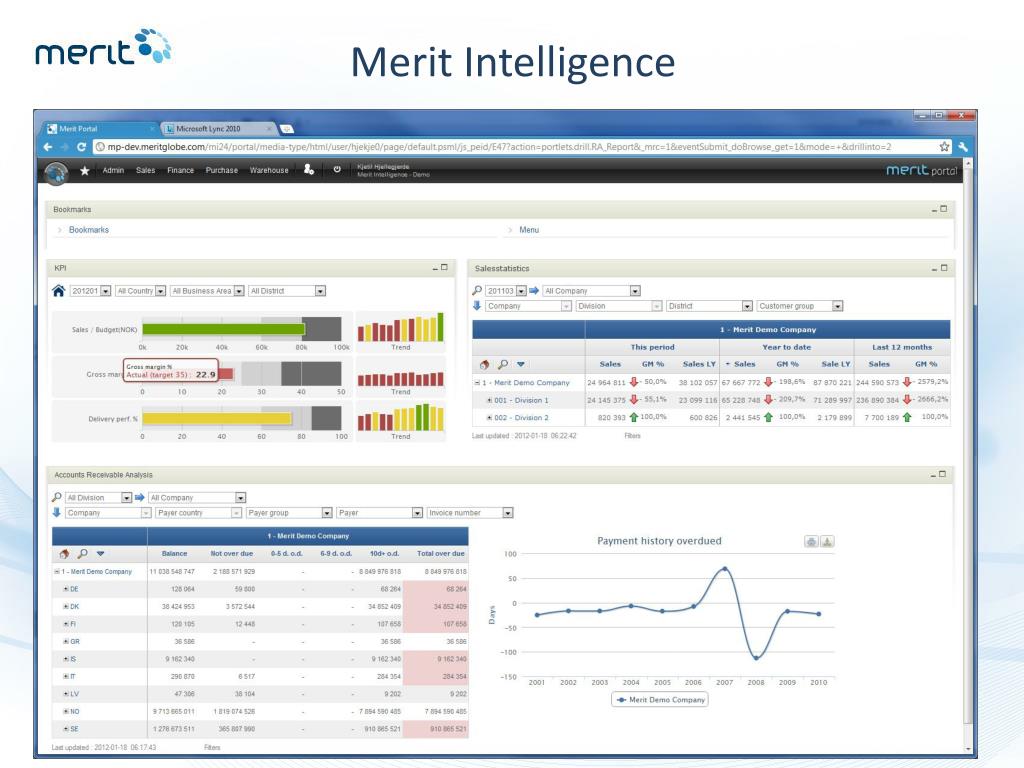
Task: Expand the DK country row
Action: [65, 607]
